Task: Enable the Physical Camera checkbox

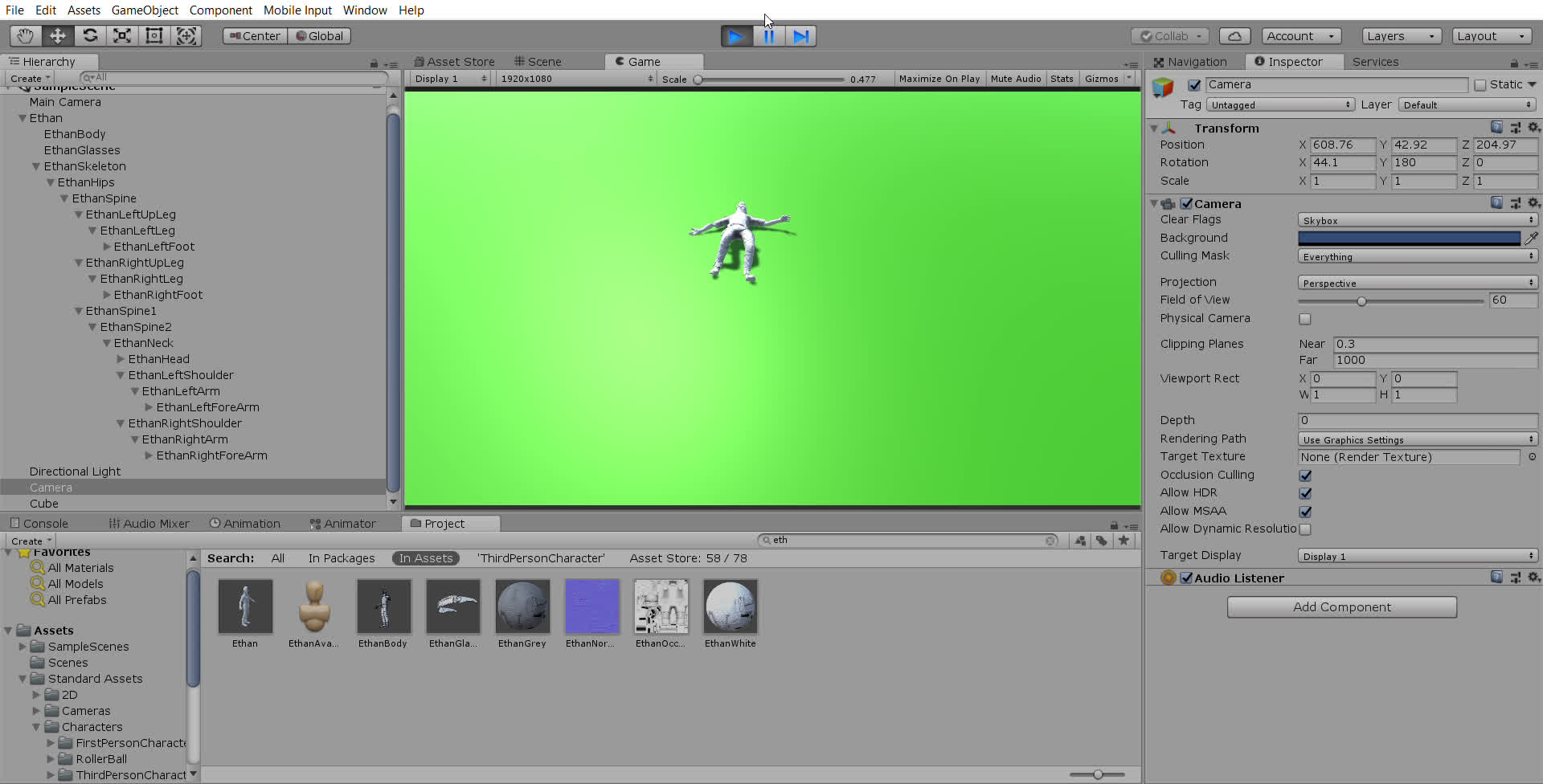Action: (x=1305, y=319)
